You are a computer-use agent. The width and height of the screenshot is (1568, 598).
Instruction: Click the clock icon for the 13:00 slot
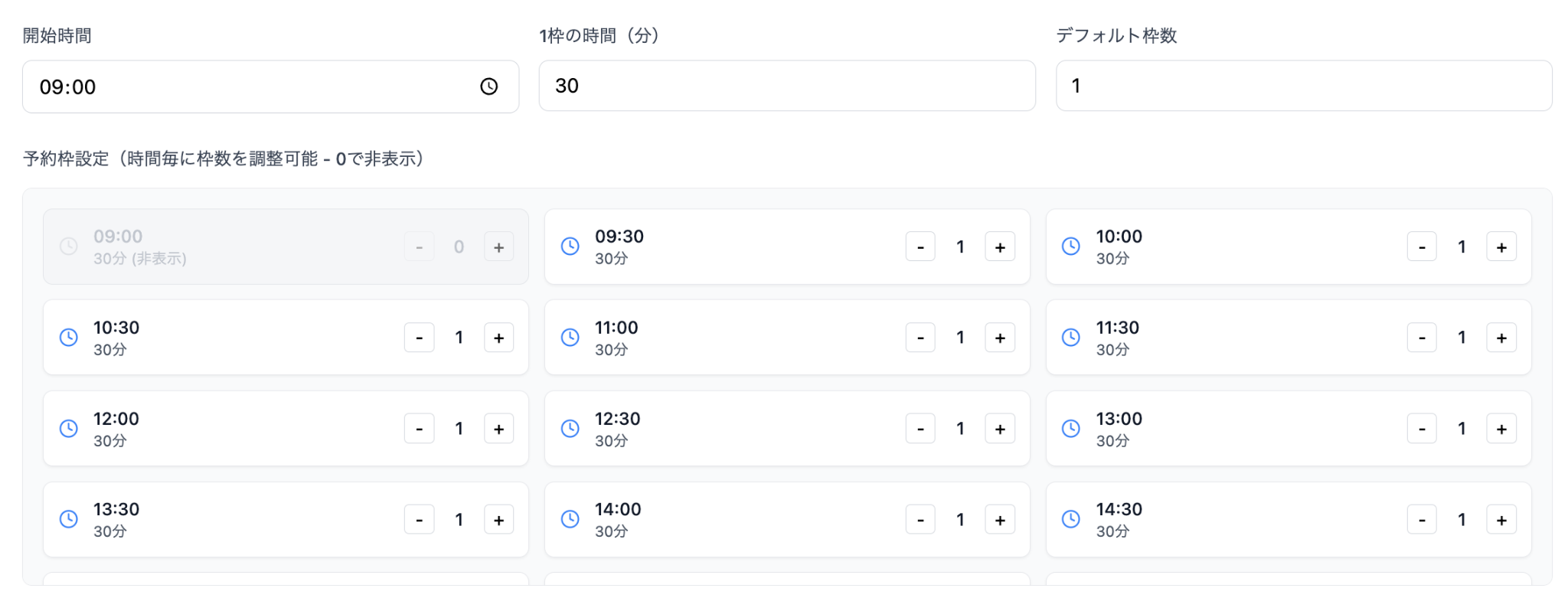click(1071, 429)
